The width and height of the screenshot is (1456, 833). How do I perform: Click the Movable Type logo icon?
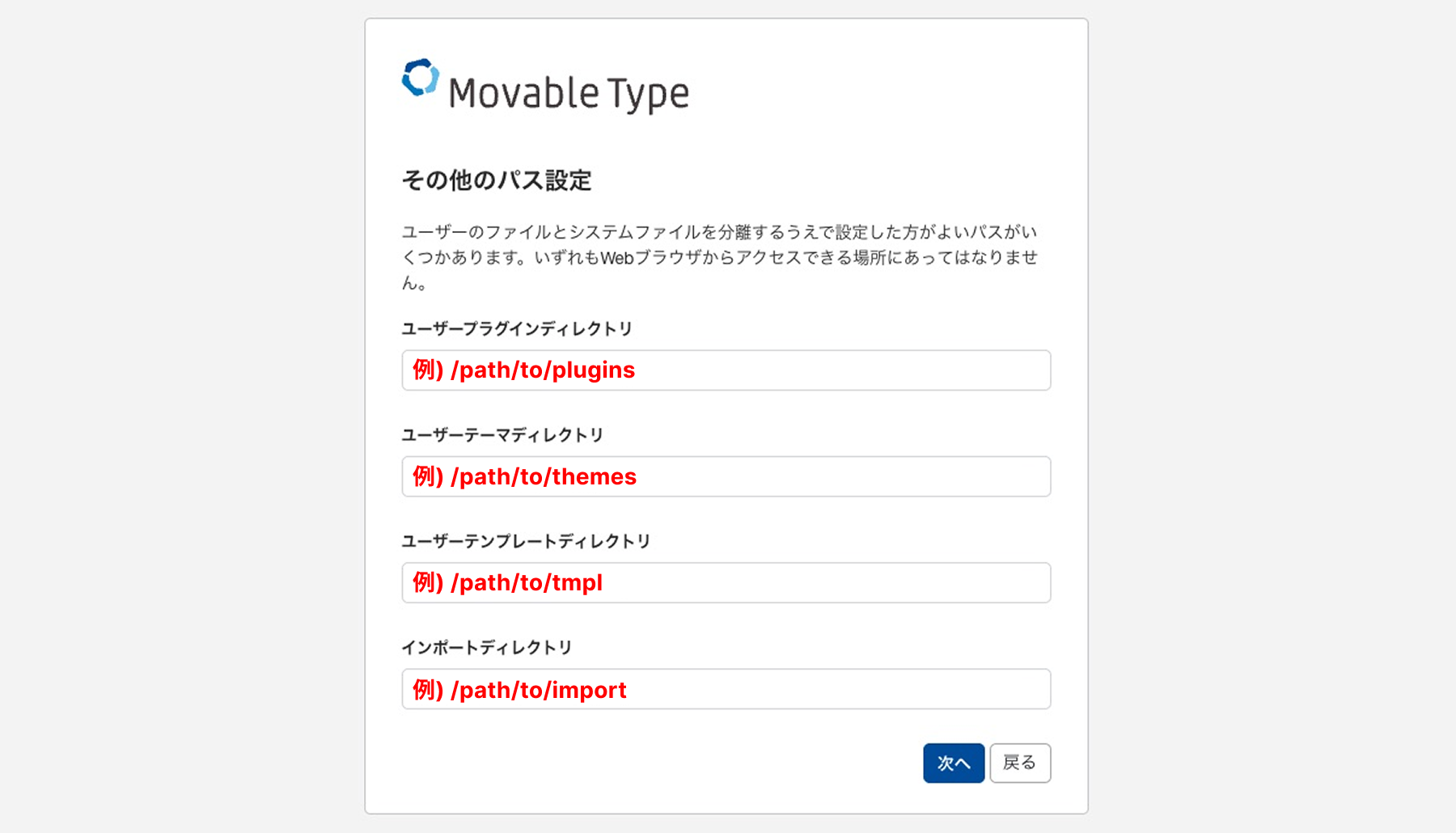[421, 78]
